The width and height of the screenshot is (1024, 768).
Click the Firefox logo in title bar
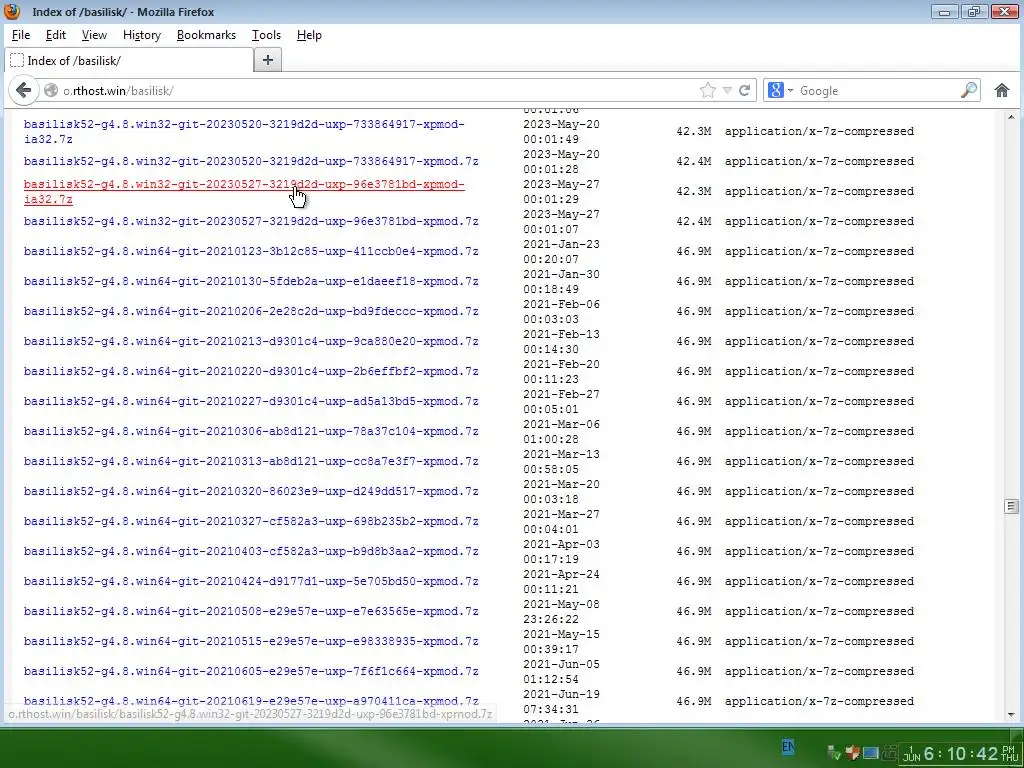[x=12, y=11]
